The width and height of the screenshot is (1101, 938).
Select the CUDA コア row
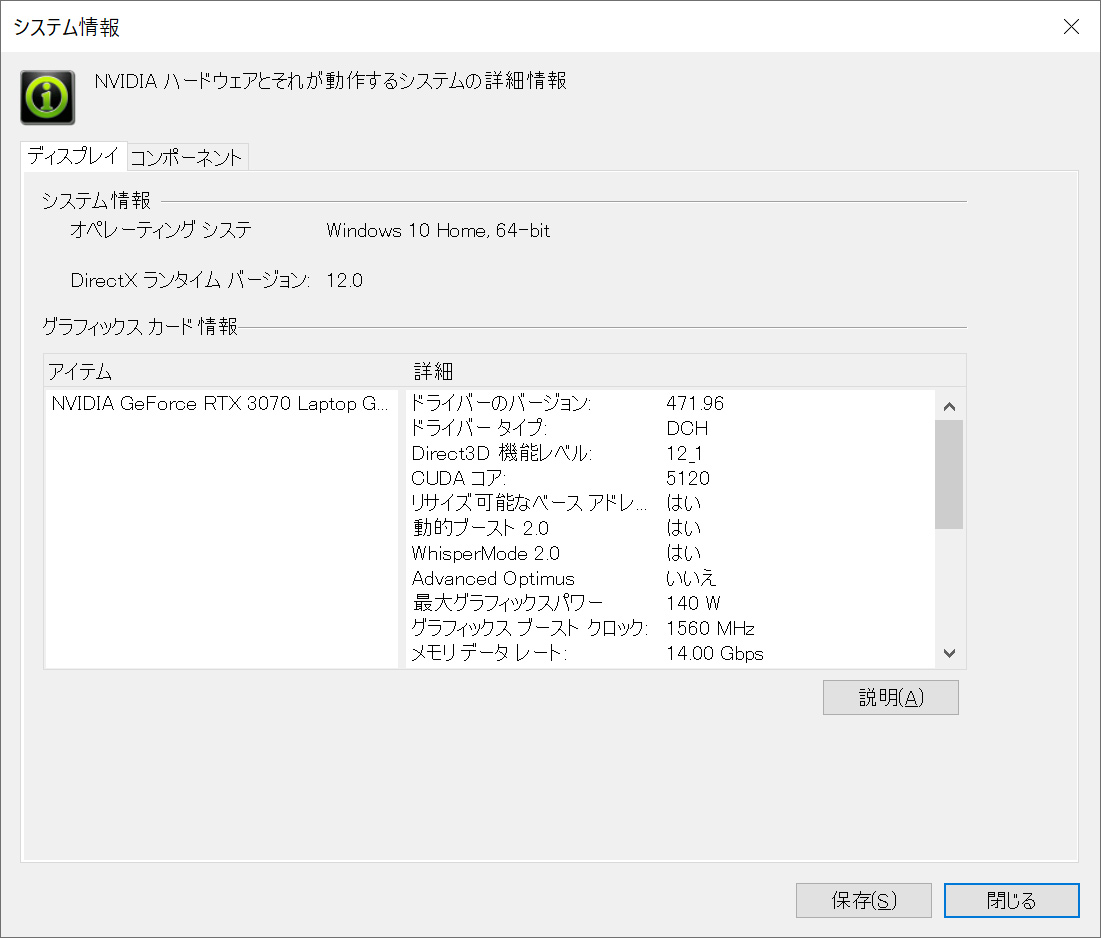point(671,478)
